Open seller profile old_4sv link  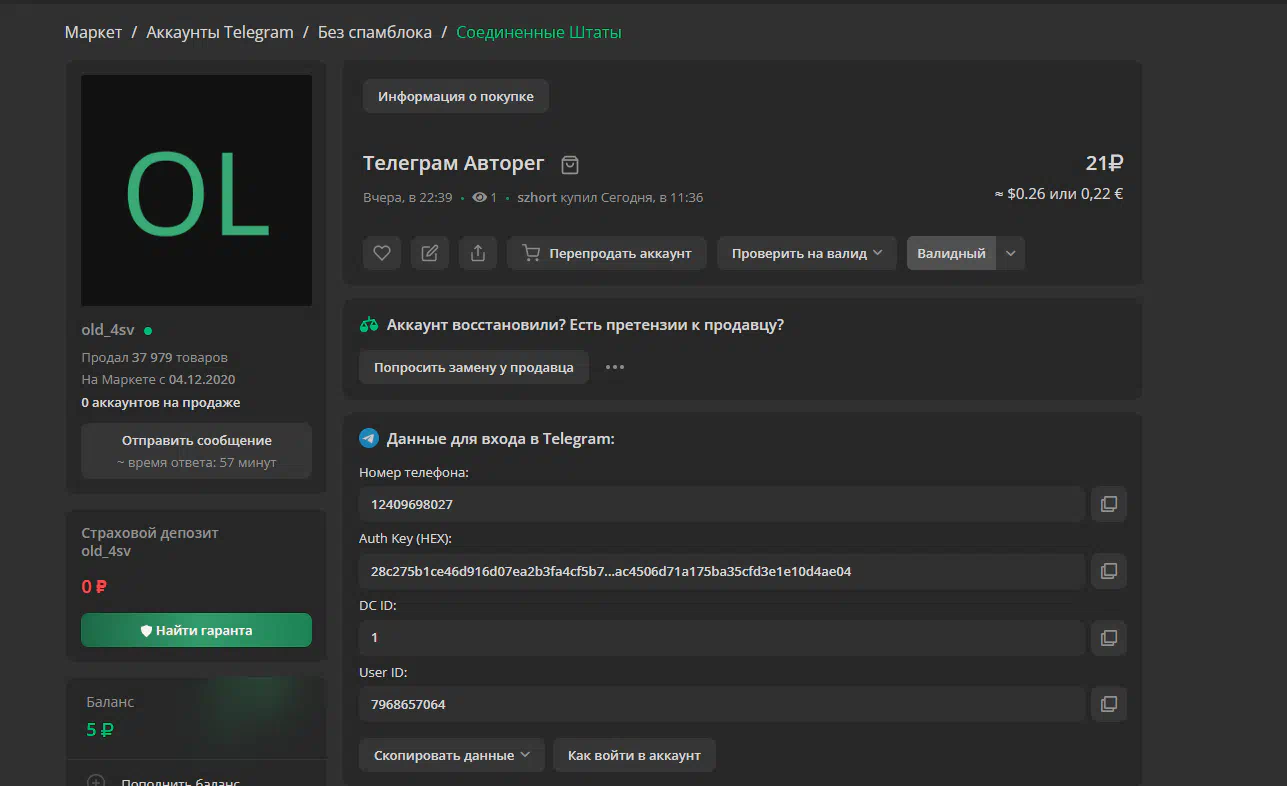(x=108, y=330)
